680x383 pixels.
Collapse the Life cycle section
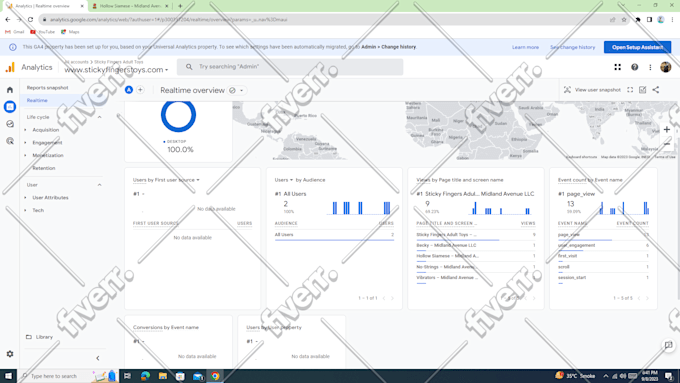pyautogui.click(x=99, y=117)
